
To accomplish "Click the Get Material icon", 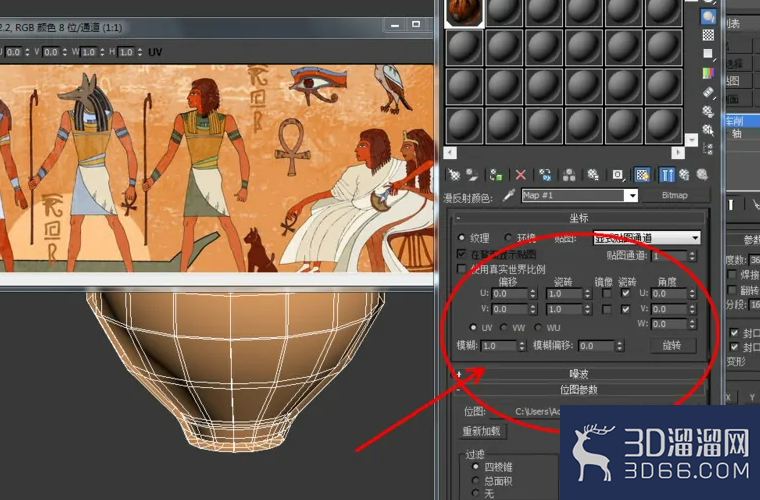I will (454, 174).
